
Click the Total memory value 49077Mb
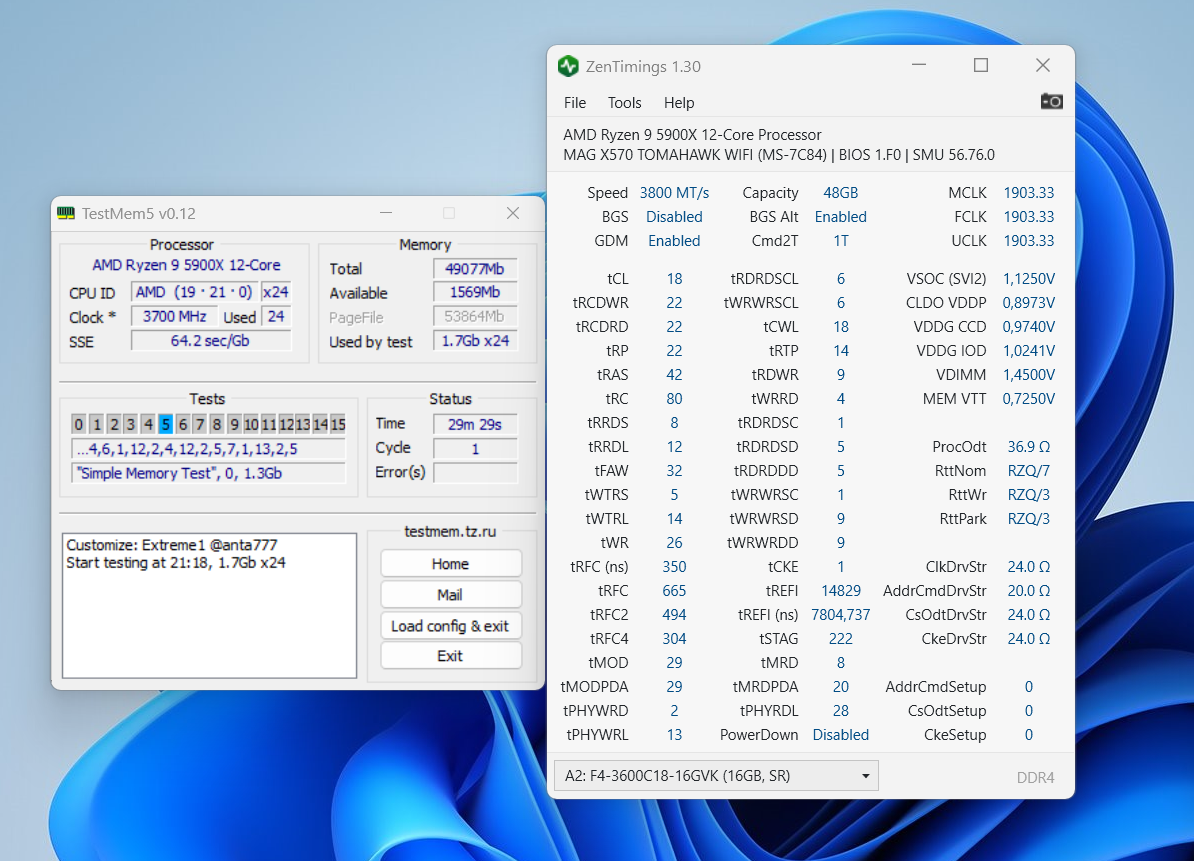click(x=475, y=269)
